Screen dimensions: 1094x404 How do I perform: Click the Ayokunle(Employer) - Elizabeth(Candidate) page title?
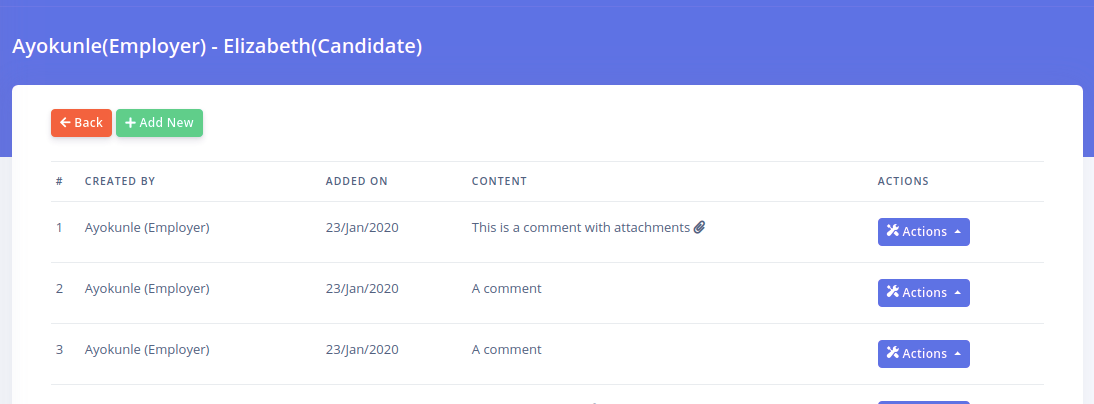click(217, 46)
